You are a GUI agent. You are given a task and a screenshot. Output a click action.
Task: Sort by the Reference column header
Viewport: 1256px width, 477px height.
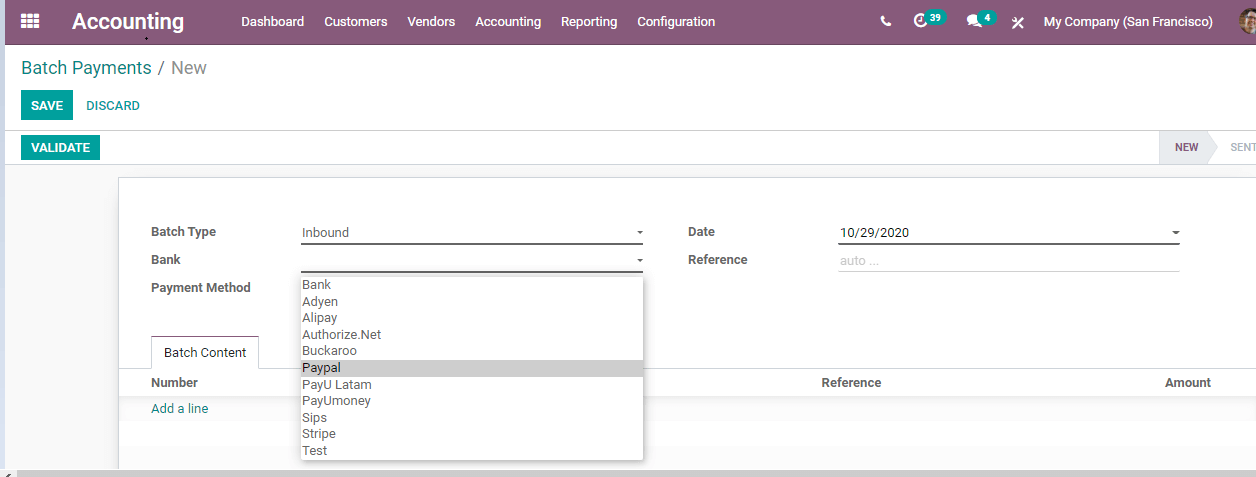851,383
